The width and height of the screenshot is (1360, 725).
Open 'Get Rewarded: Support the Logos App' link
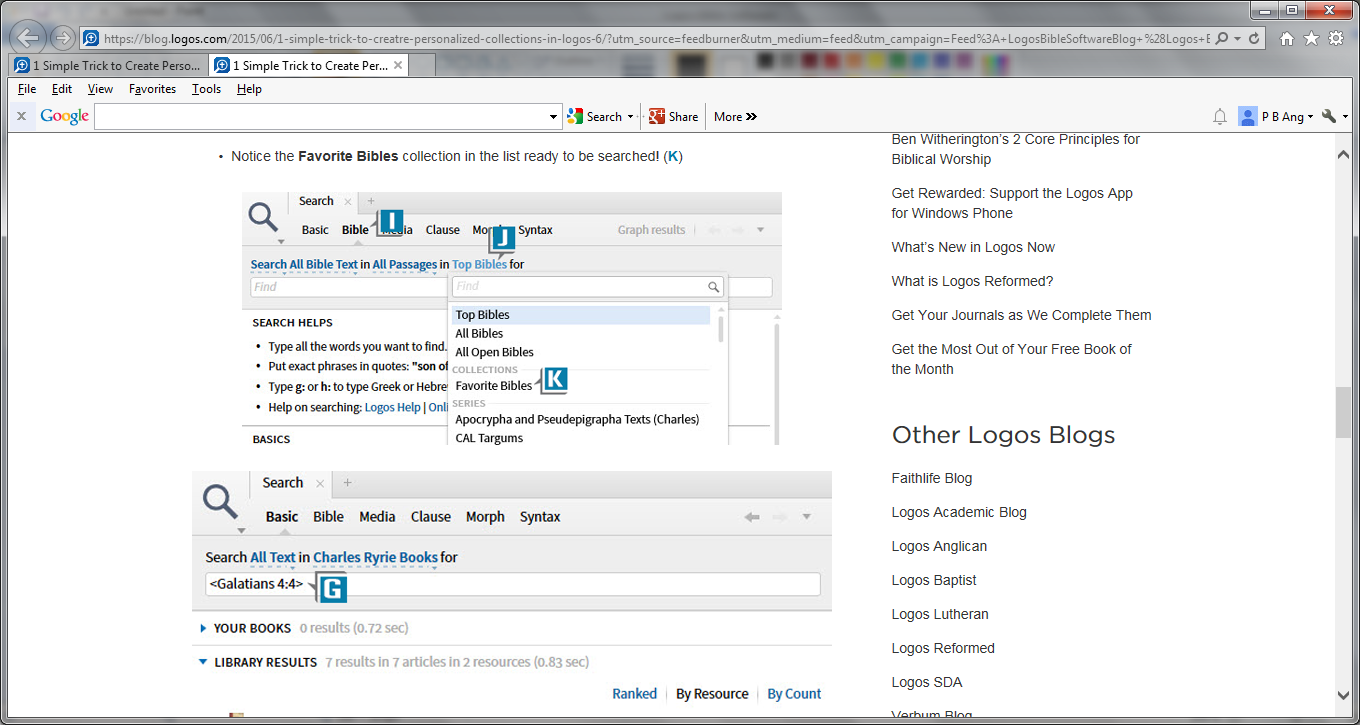tap(1012, 203)
